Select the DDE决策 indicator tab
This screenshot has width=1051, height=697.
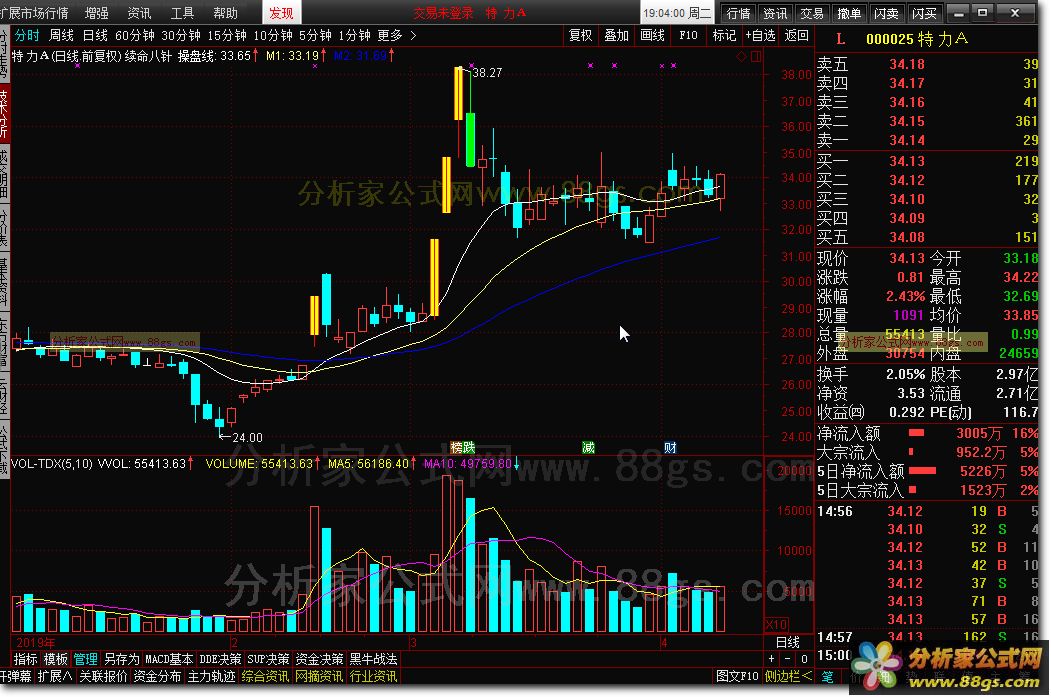coord(220,659)
